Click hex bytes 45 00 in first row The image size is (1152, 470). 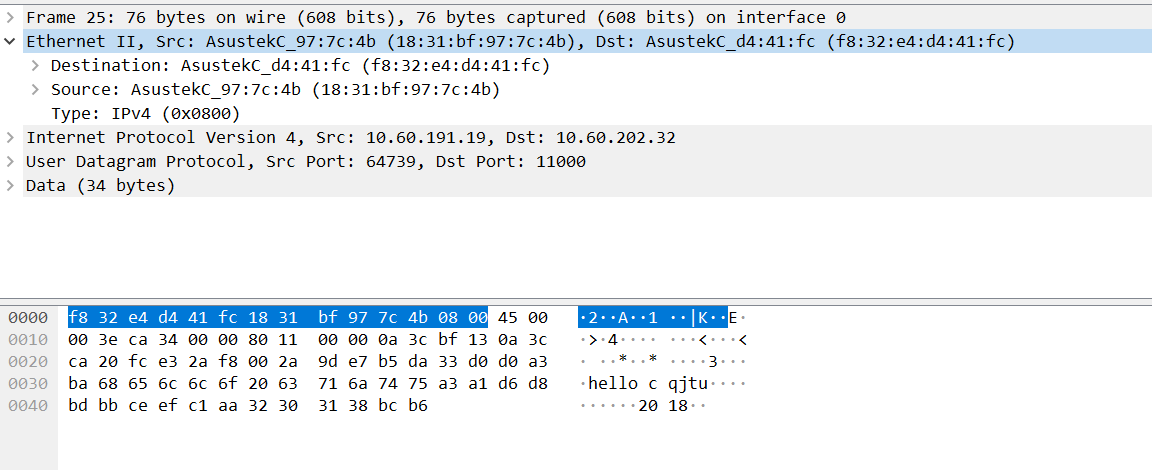point(522,318)
